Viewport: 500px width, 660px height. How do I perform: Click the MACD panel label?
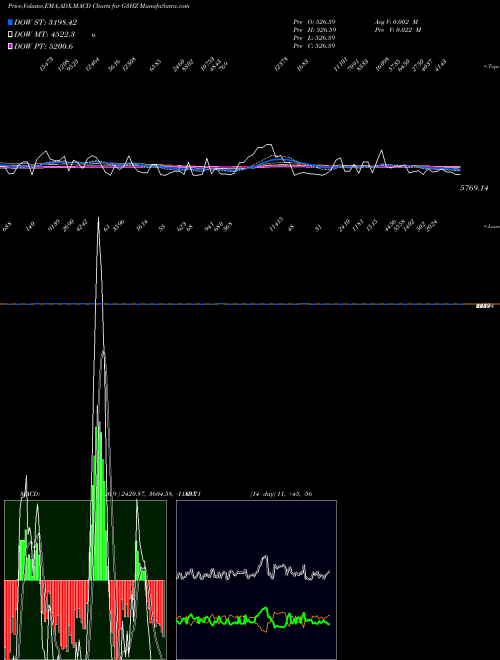point(29,494)
